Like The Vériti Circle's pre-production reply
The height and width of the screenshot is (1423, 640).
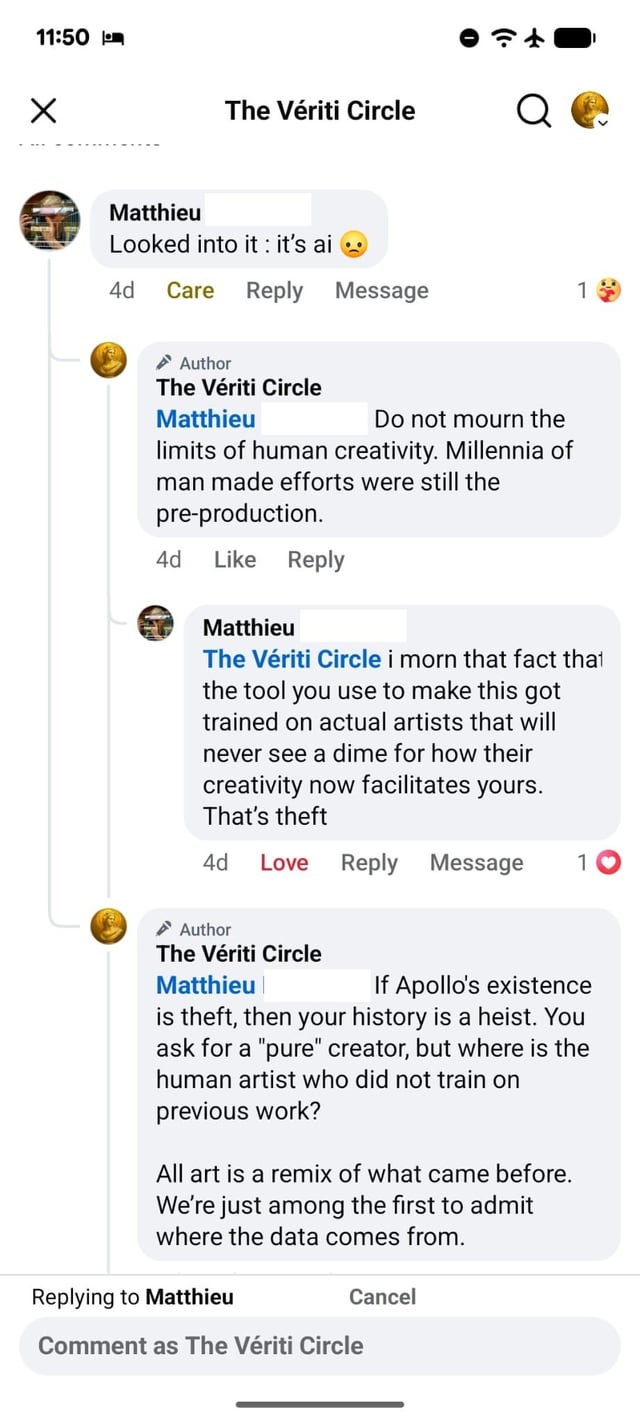235,560
